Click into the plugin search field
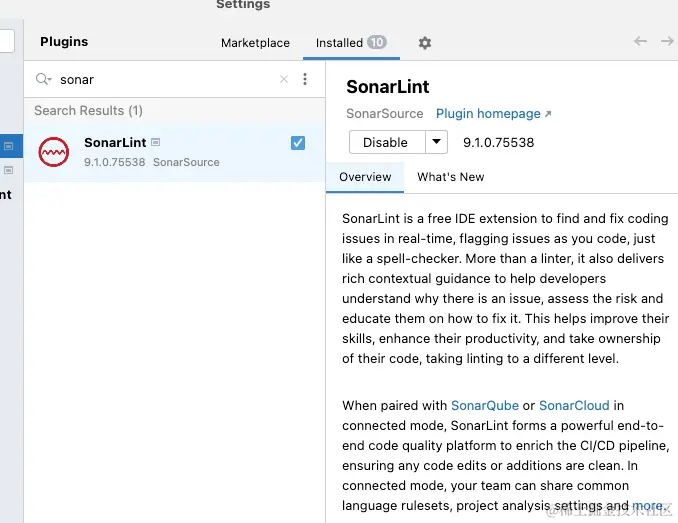 pyautogui.click(x=165, y=79)
